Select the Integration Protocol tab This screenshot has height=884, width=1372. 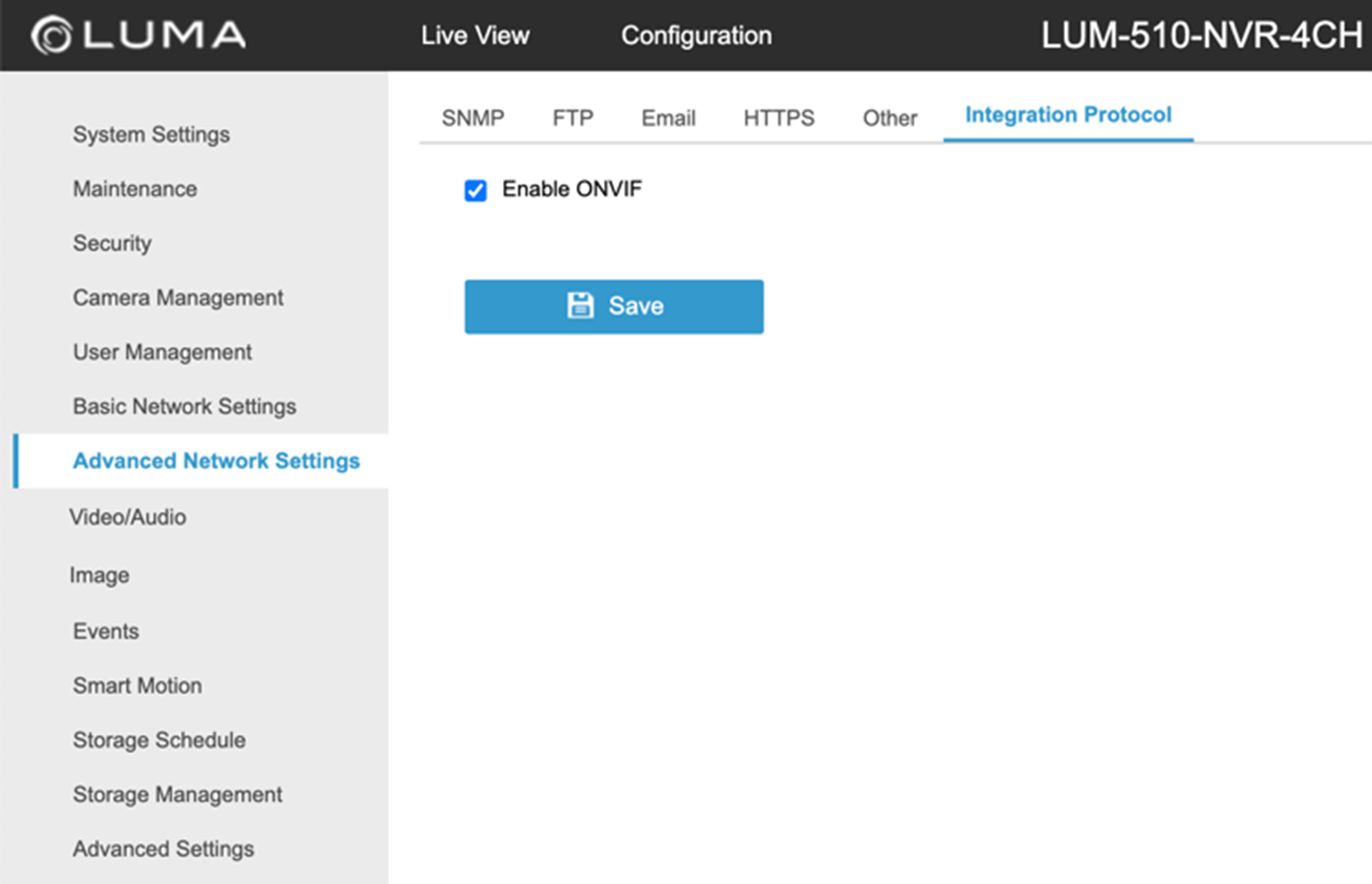(1068, 115)
